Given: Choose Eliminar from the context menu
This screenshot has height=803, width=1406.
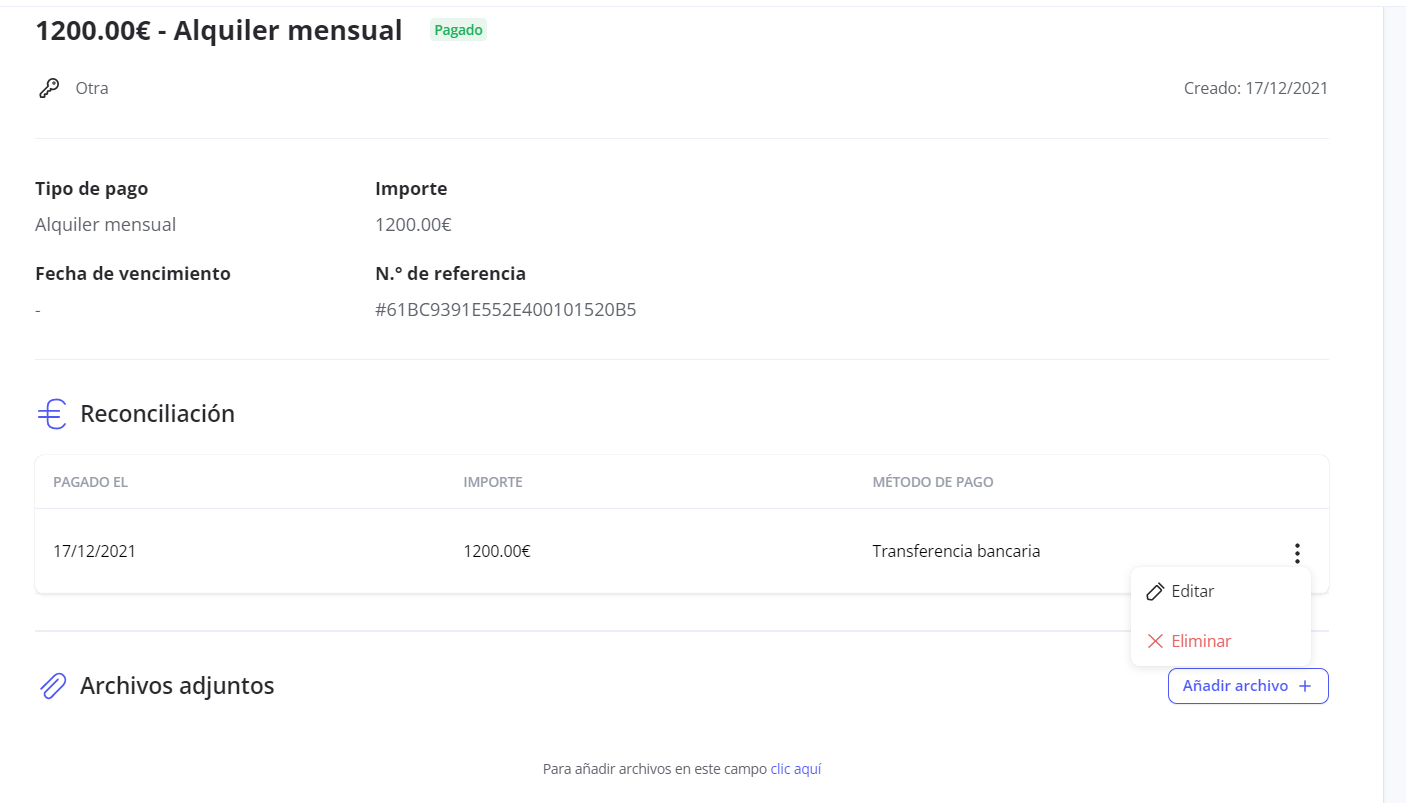Looking at the screenshot, I should [1201, 641].
